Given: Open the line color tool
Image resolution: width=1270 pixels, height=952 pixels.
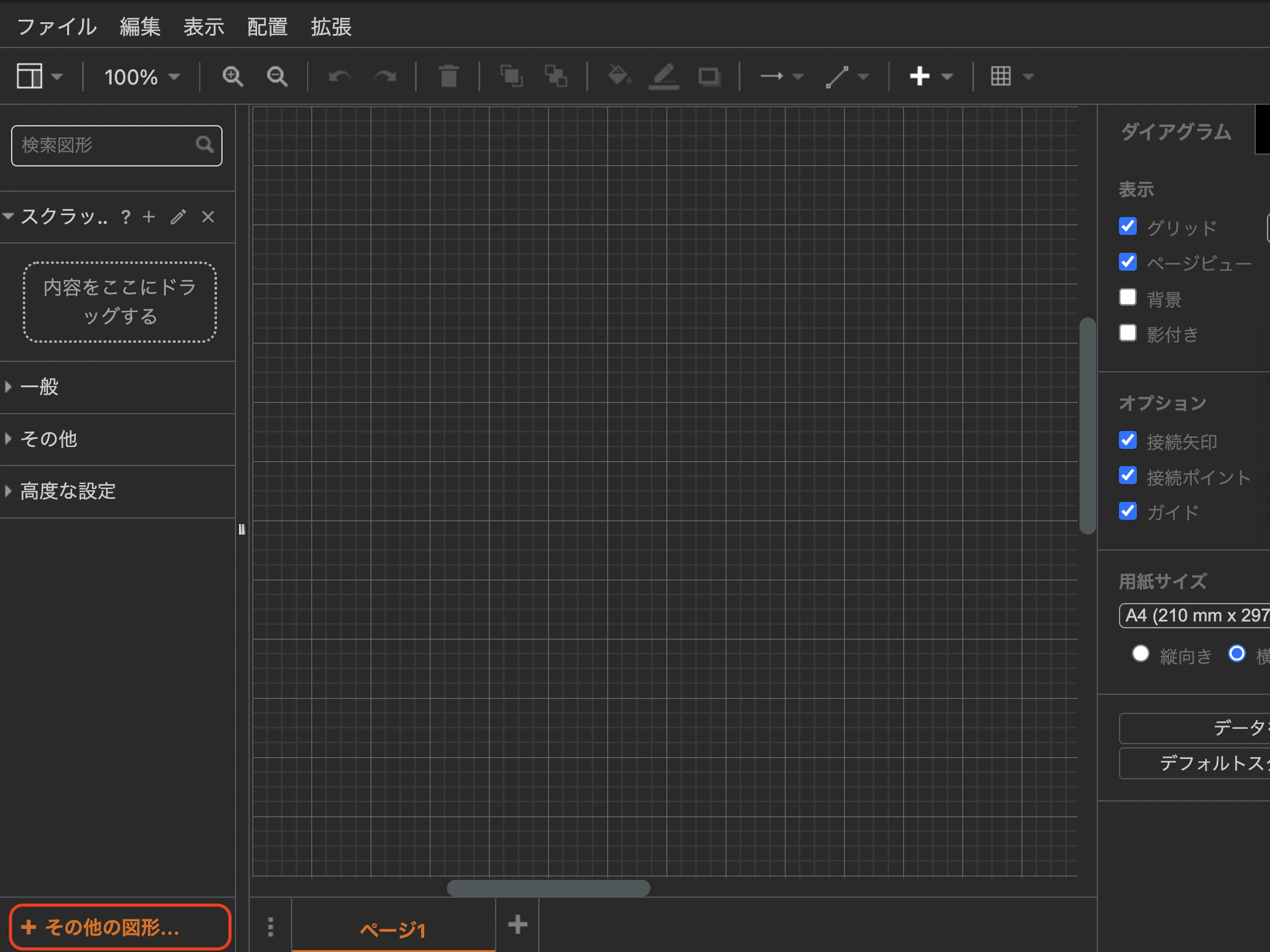Looking at the screenshot, I should click(663, 76).
